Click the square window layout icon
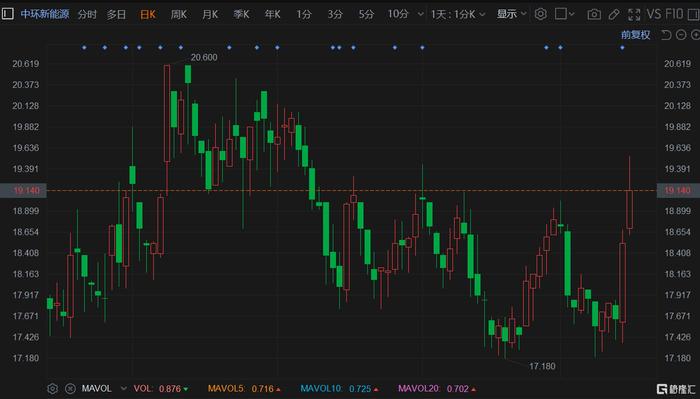Image resolution: width=700 pixels, height=399 pixels. 560,14
